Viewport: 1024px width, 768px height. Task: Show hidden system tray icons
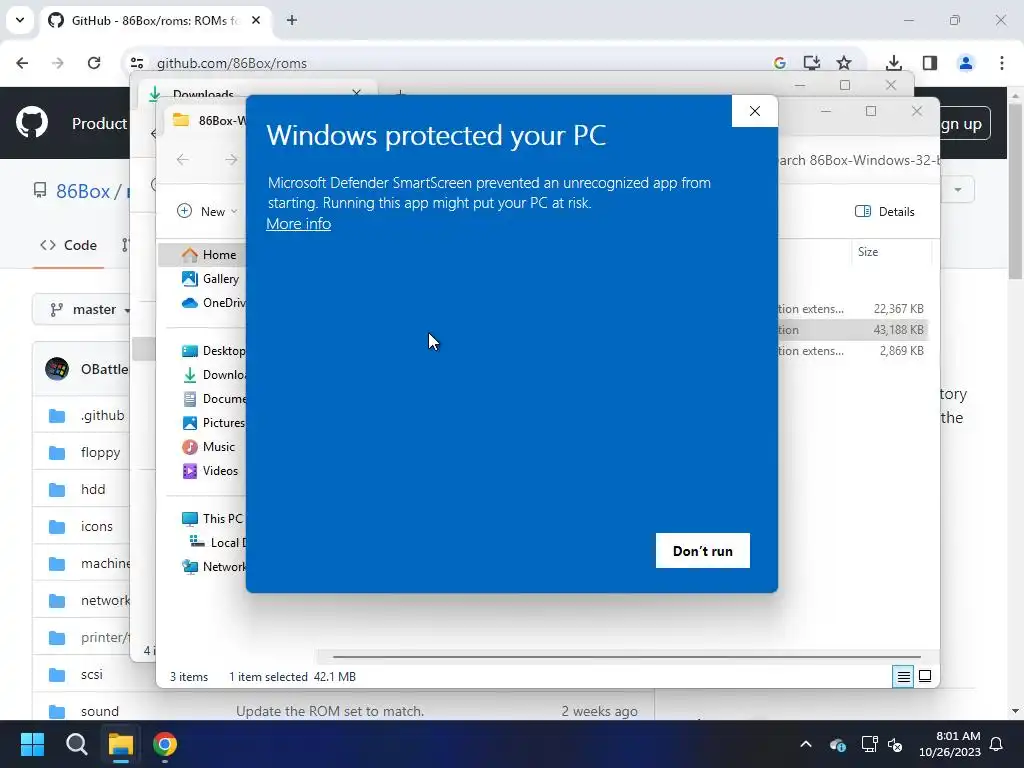[x=806, y=744]
